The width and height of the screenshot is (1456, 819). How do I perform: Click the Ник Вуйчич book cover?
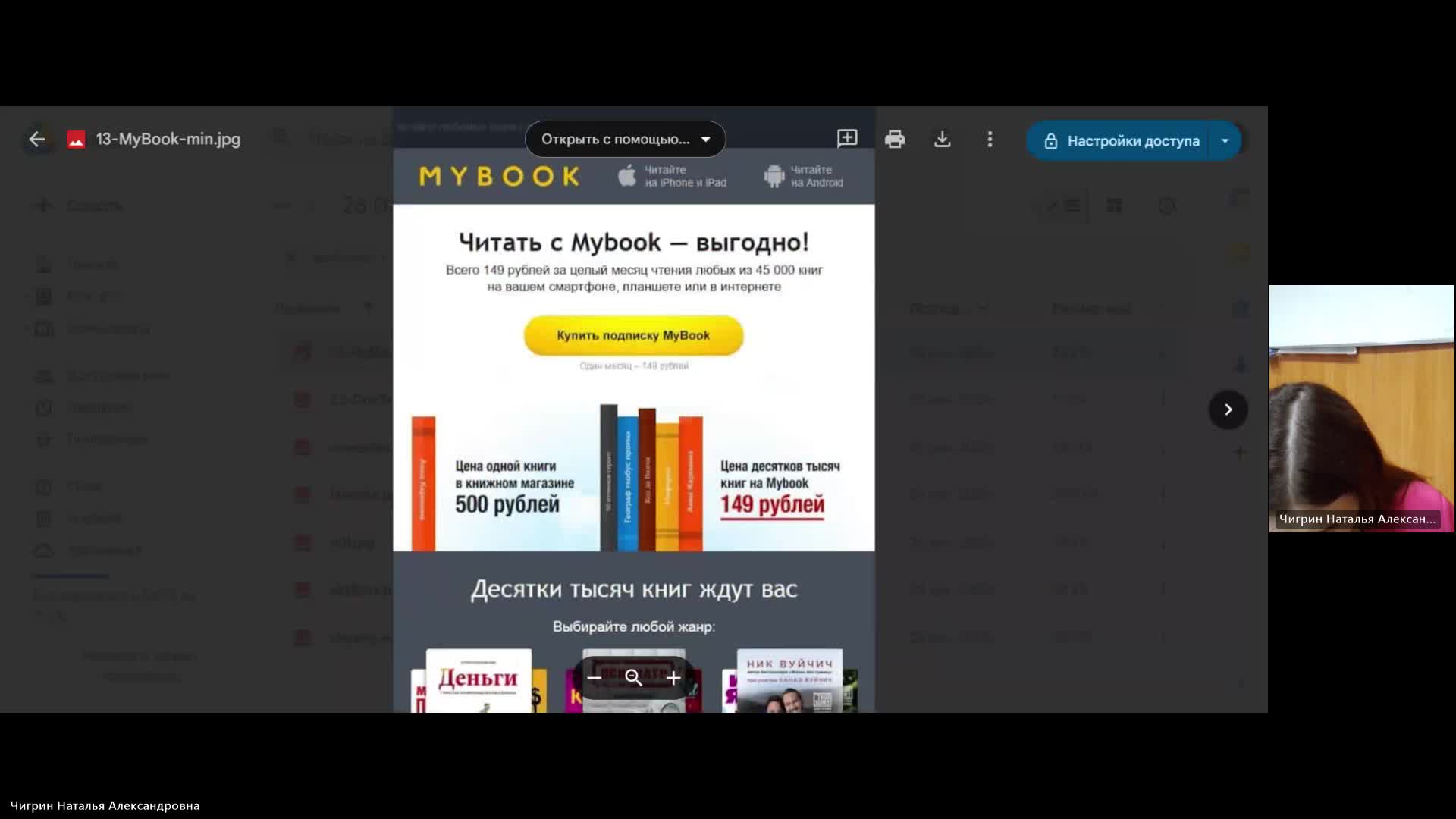pyautogui.click(x=789, y=680)
